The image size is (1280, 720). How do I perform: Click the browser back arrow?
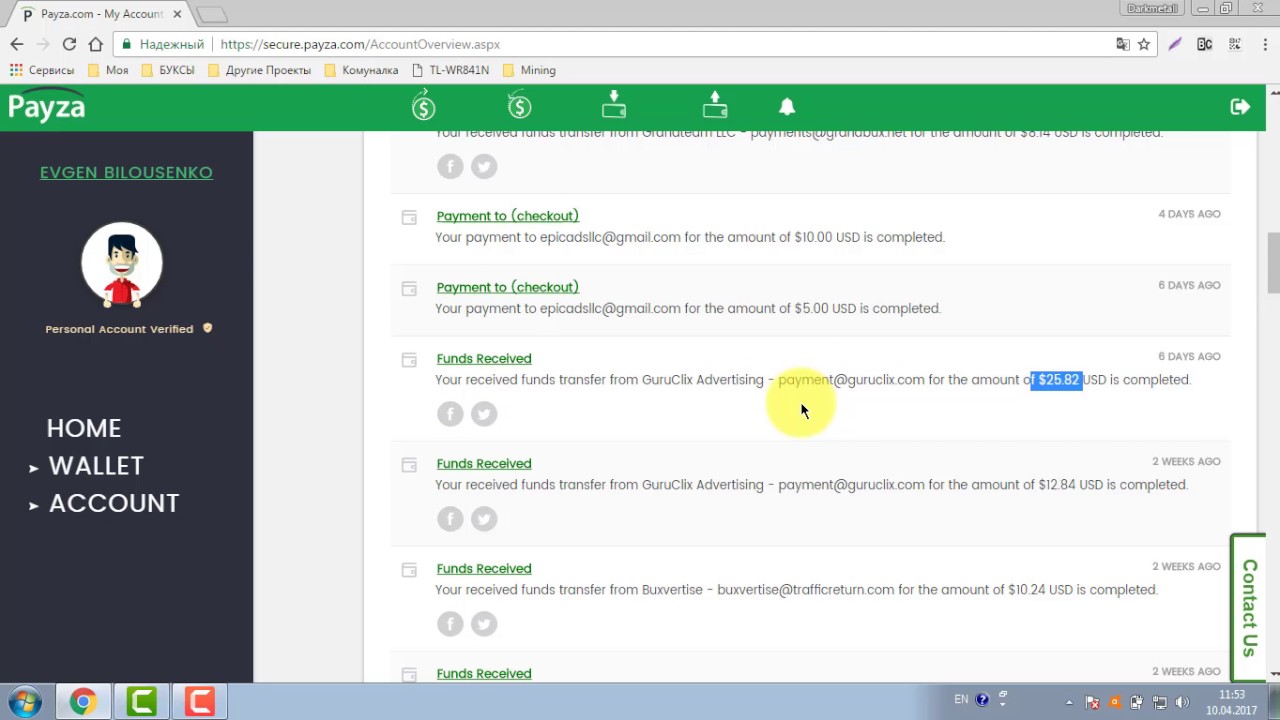coord(17,44)
